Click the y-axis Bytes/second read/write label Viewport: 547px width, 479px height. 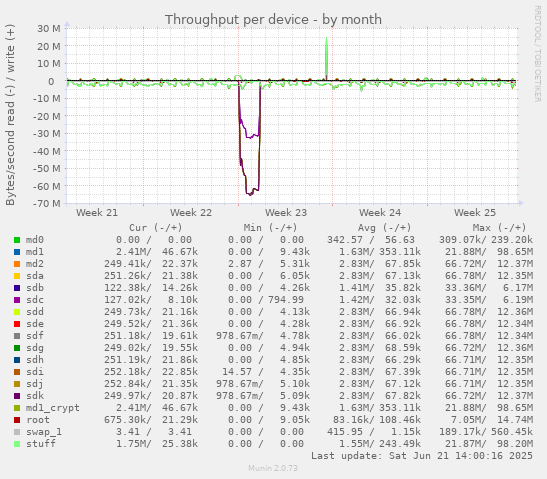click(x=10, y=115)
